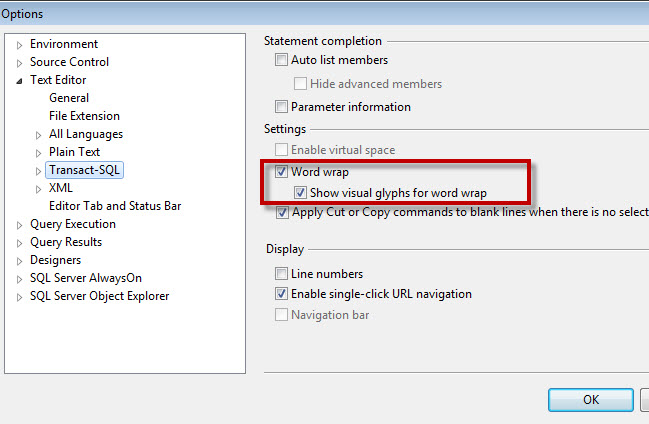Collapse the Text Editor node arrow

tap(19, 81)
